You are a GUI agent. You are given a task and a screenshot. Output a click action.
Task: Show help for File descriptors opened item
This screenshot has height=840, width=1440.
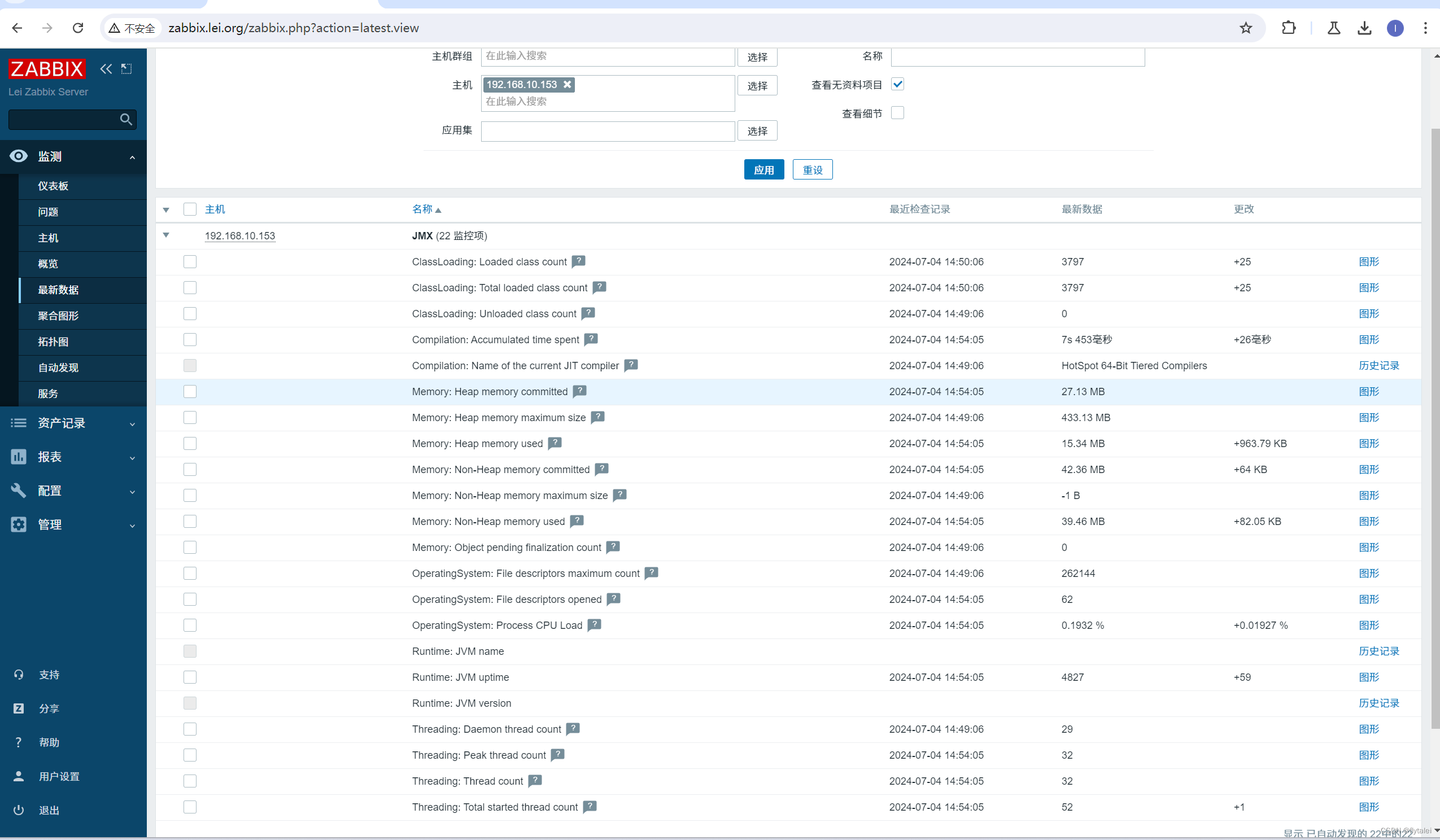614,599
